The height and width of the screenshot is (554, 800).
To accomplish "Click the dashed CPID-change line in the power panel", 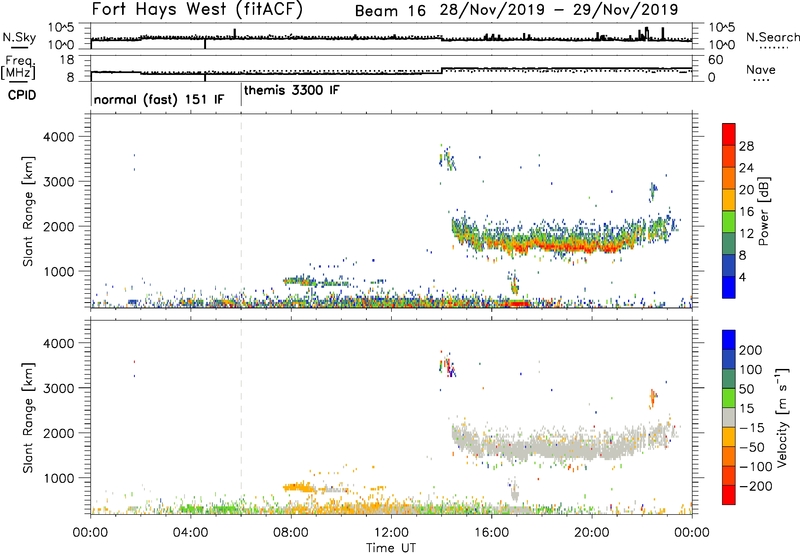I will [241, 210].
